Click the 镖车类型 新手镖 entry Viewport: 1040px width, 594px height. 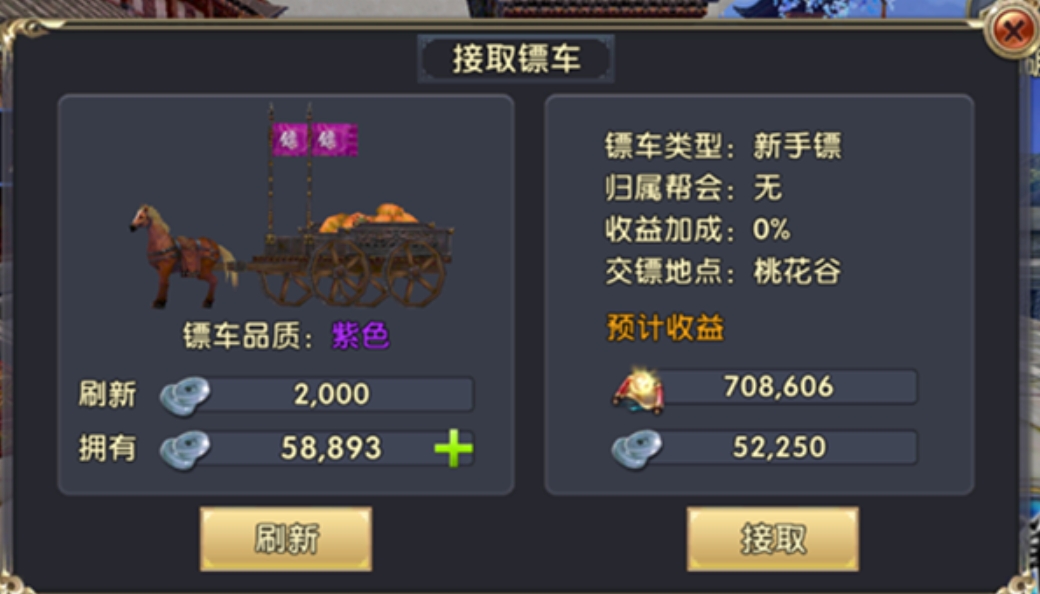tap(723, 146)
